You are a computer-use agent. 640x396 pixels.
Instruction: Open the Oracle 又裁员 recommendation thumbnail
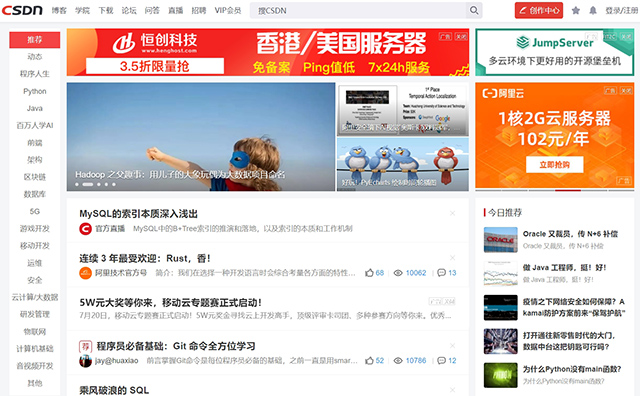[x=500, y=240]
